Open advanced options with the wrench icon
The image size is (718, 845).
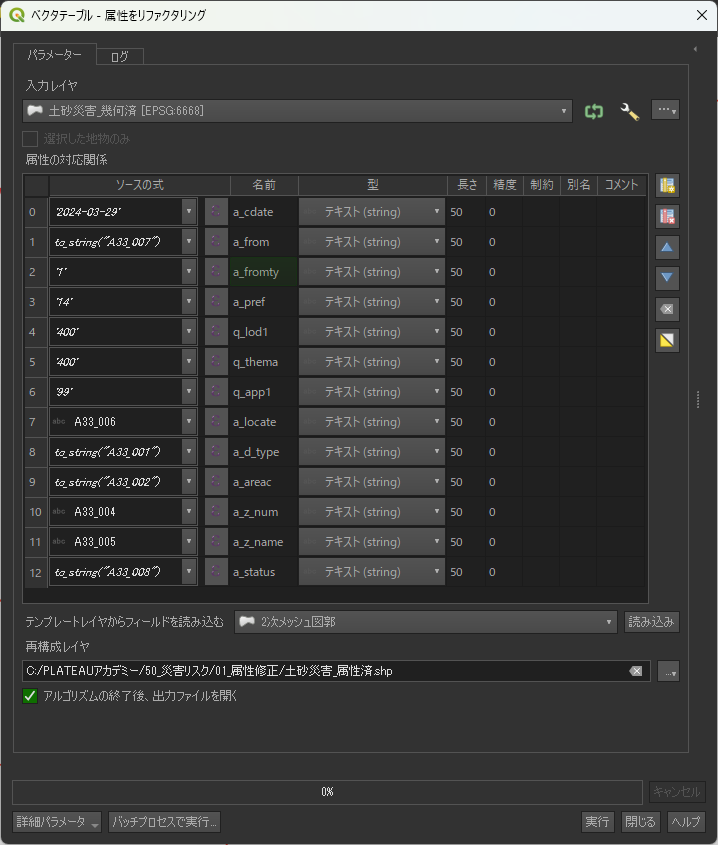click(x=629, y=112)
